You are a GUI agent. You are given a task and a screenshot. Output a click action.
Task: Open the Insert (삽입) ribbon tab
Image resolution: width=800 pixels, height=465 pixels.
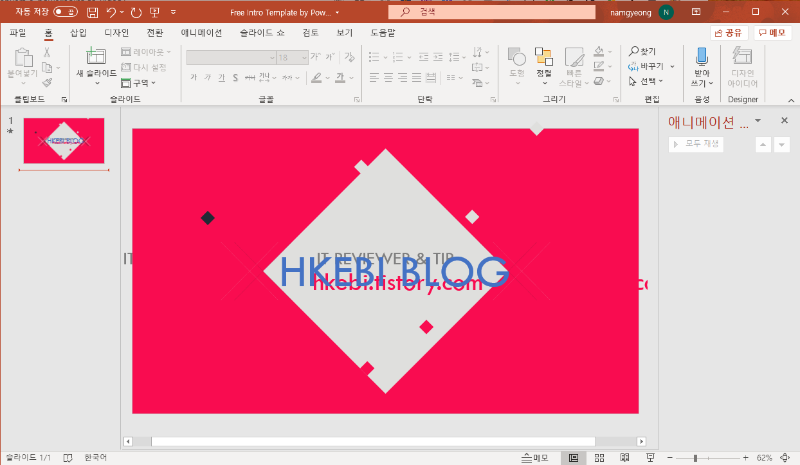(x=78, y=32)
